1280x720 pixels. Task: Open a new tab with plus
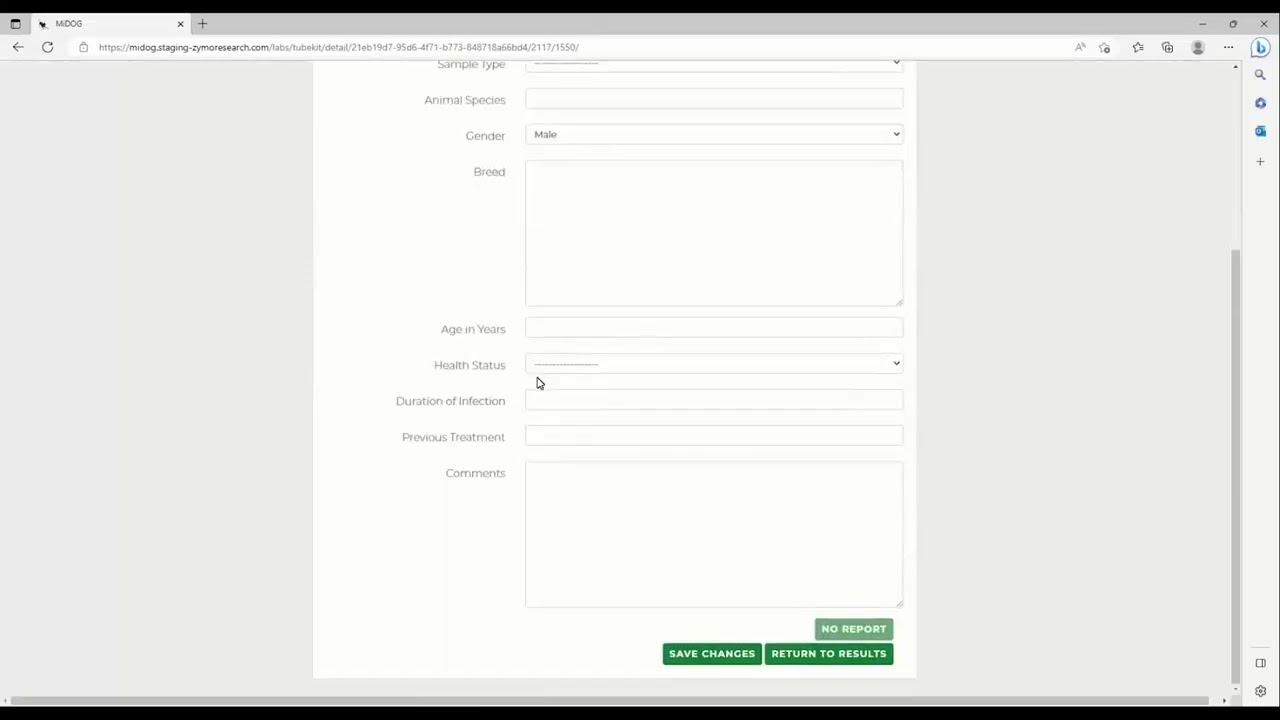[x=202, y=23]
